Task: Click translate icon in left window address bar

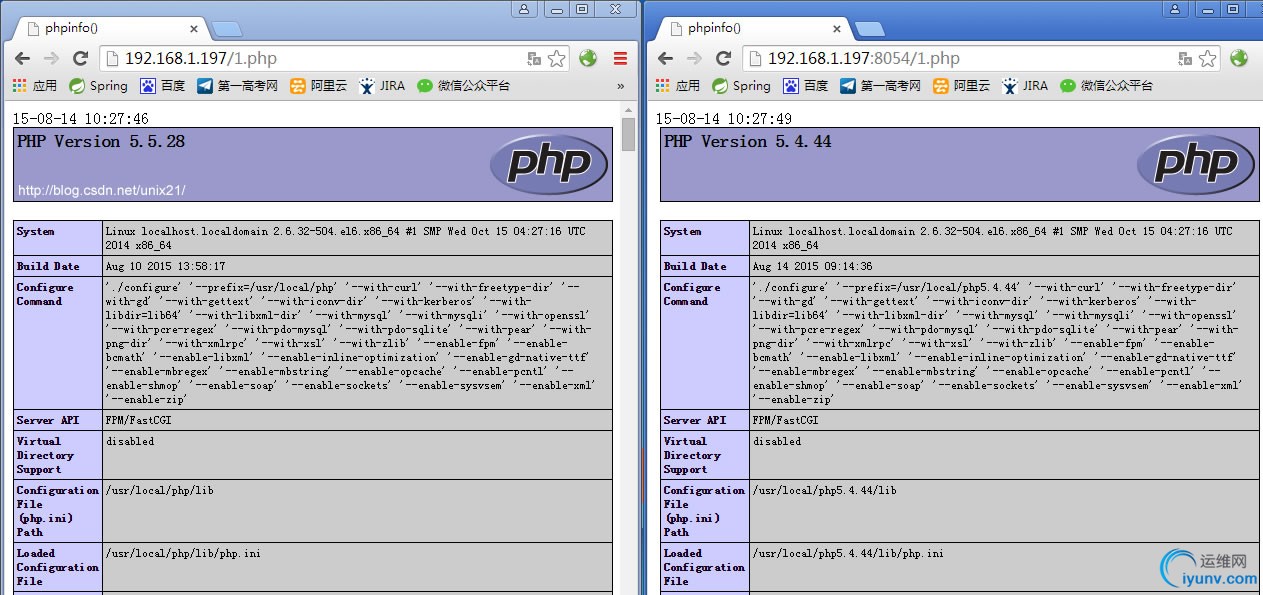Action: click(x=534, y=59)
